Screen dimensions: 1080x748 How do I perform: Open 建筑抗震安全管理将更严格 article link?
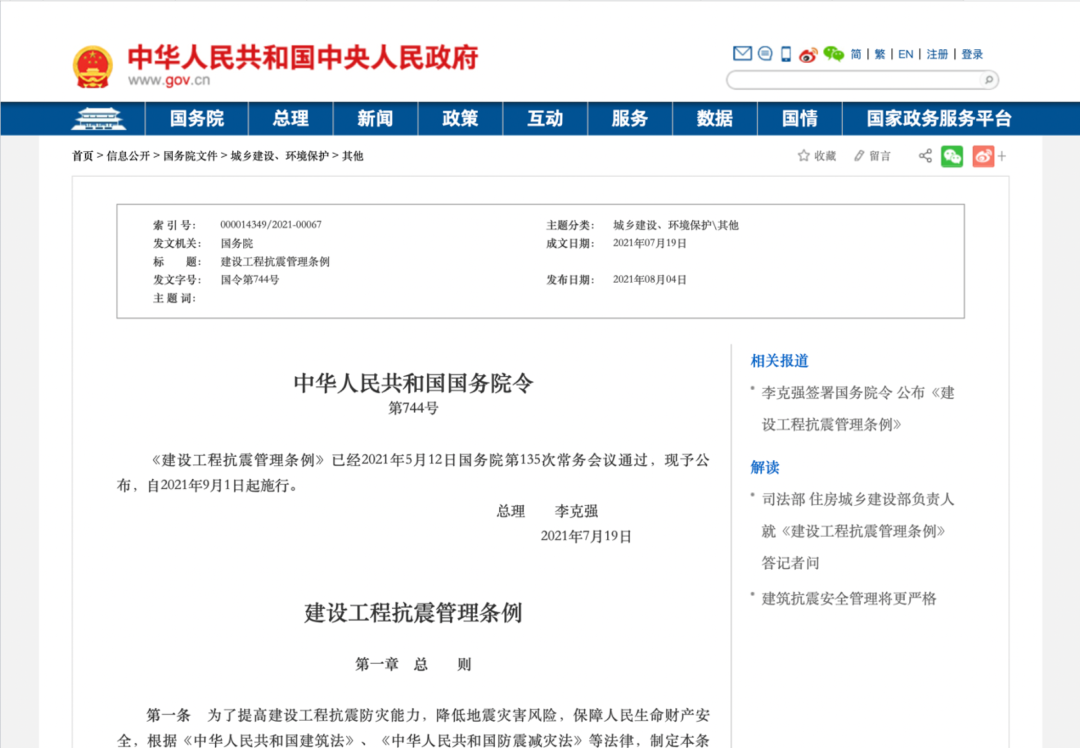pos(849,598)
